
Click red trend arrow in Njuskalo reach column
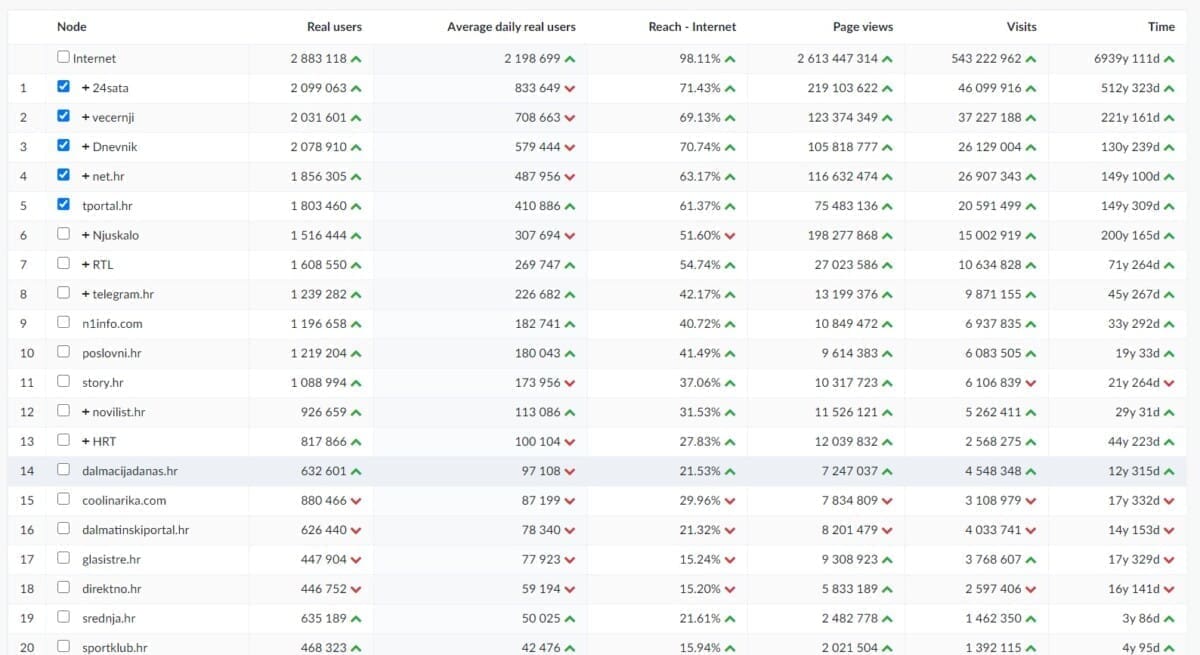[730, 235]
